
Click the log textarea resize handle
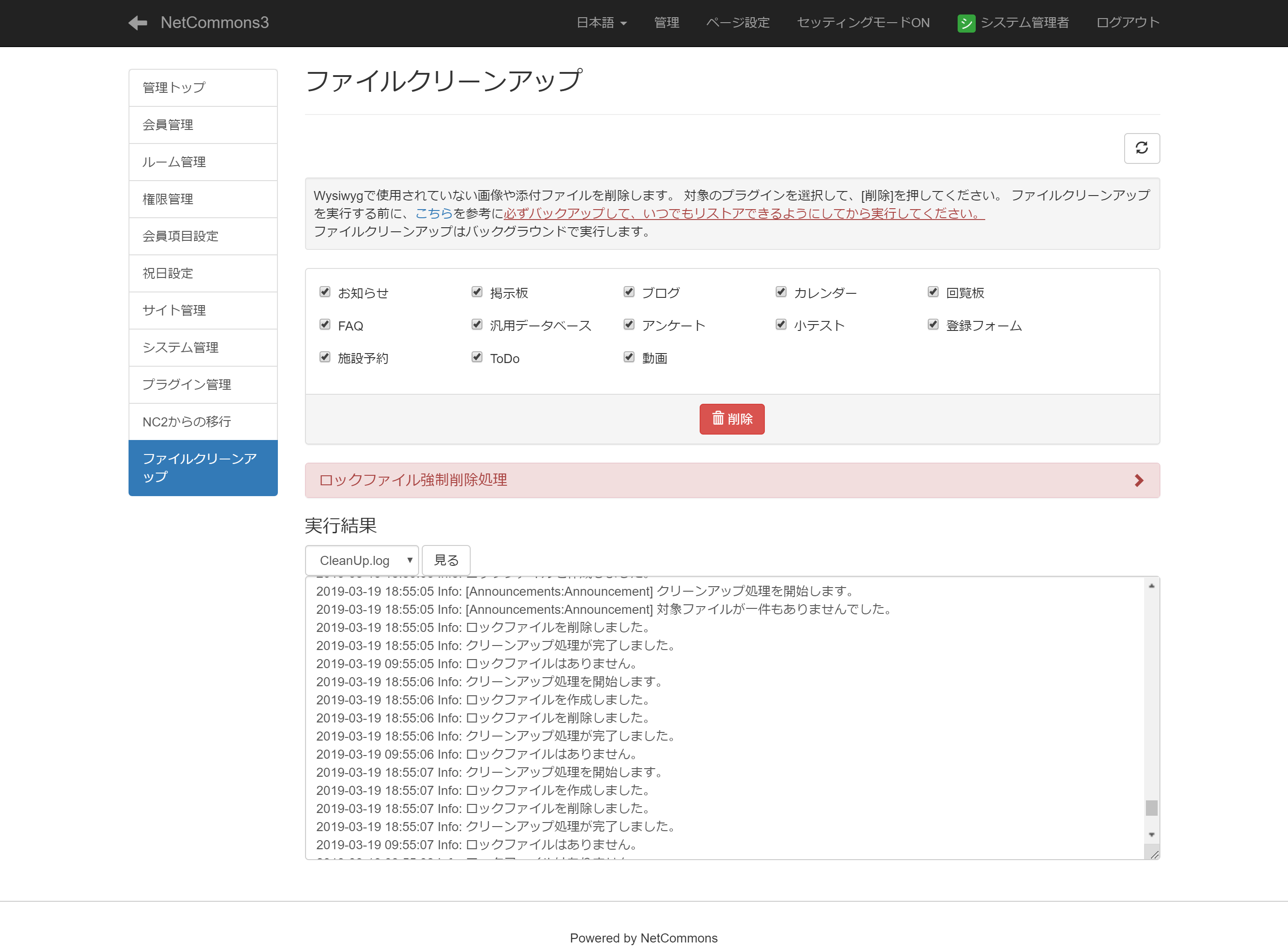tap(1154, 854)
